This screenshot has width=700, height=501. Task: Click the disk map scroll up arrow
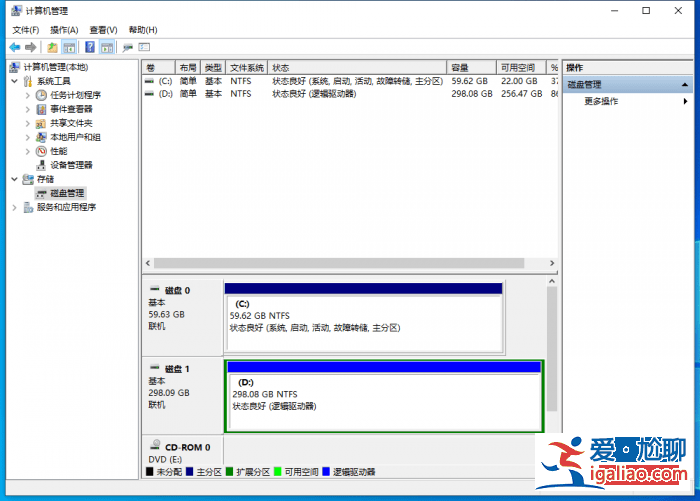pyautogui.click(x=552, y=281)
